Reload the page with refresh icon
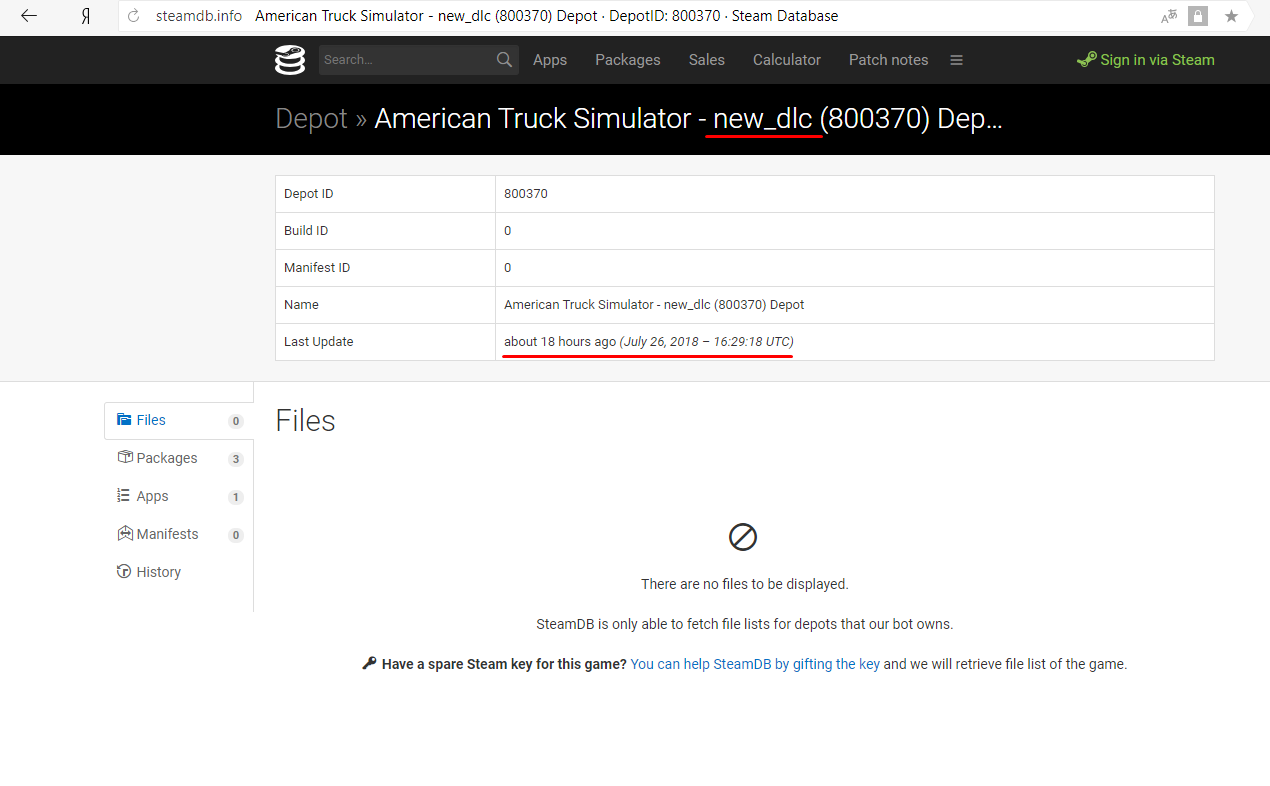Image resolution: width=1270 pixels, height=786 pixels. click(x=133, y=16)
